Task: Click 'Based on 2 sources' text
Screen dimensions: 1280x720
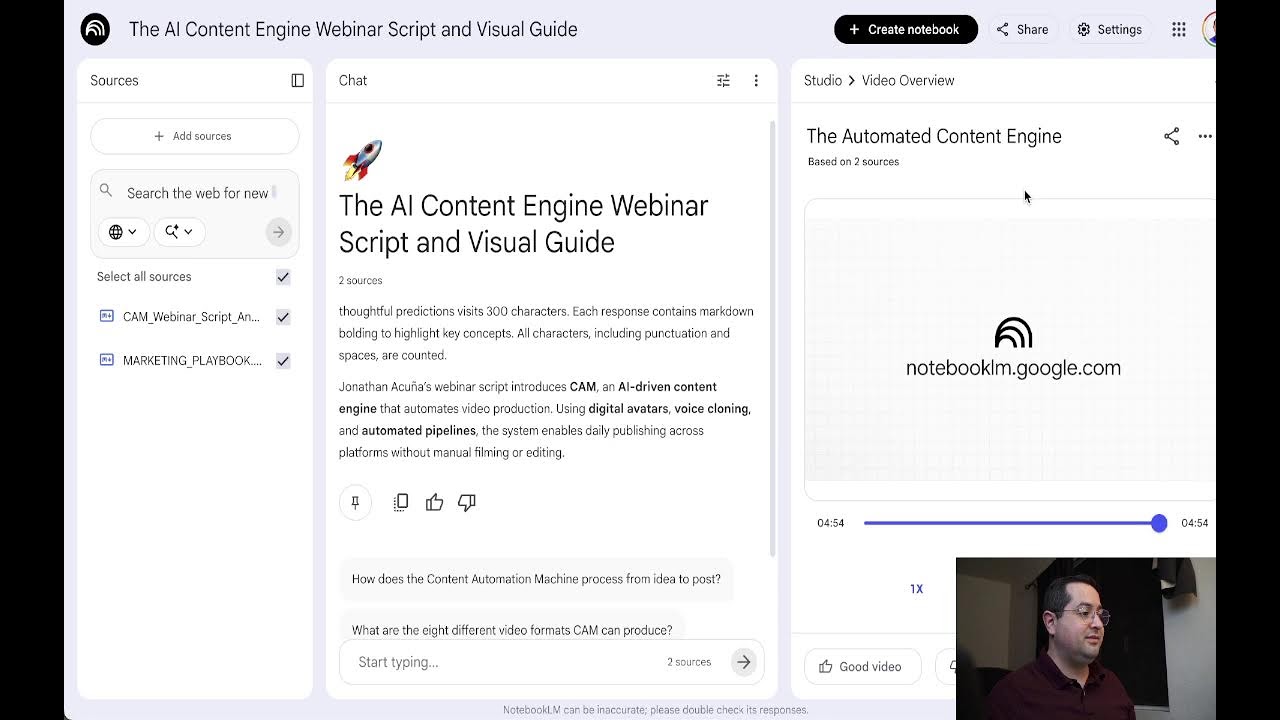Action: coord(853,162)
